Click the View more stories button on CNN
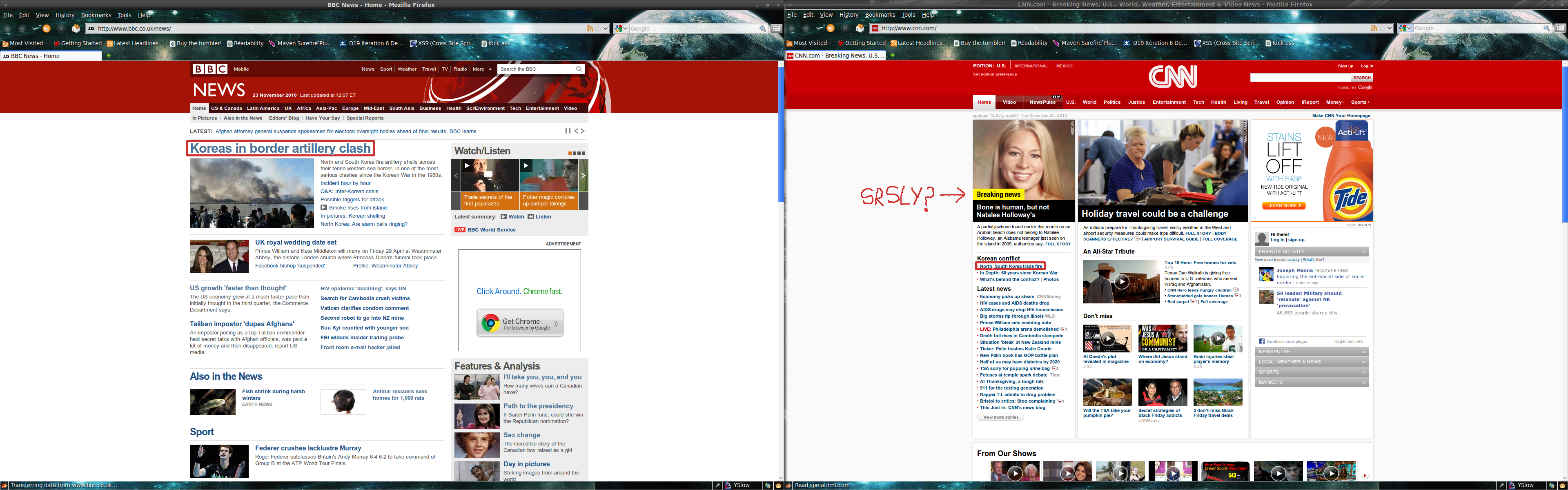 coord(1001,417)
